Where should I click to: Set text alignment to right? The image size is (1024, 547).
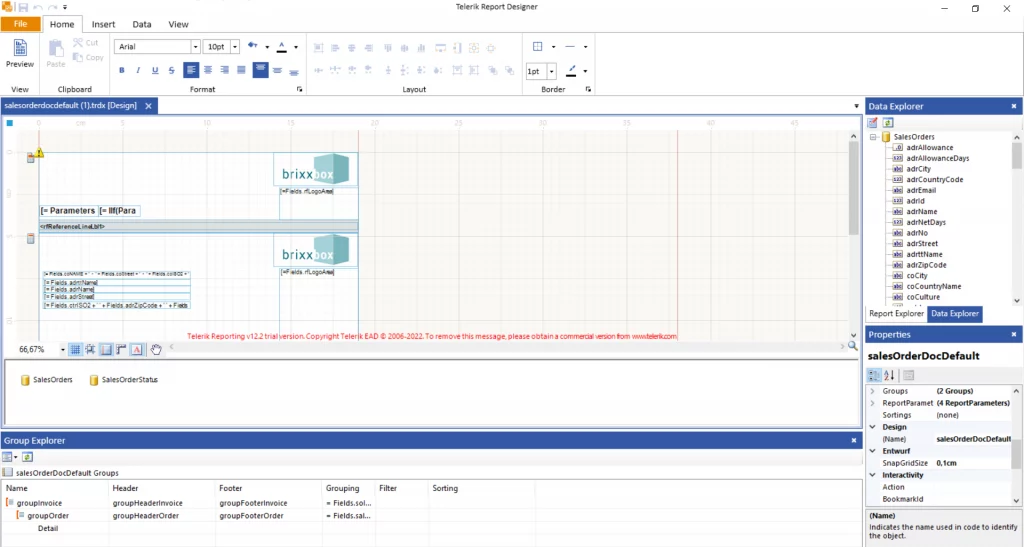click(225, 70)
